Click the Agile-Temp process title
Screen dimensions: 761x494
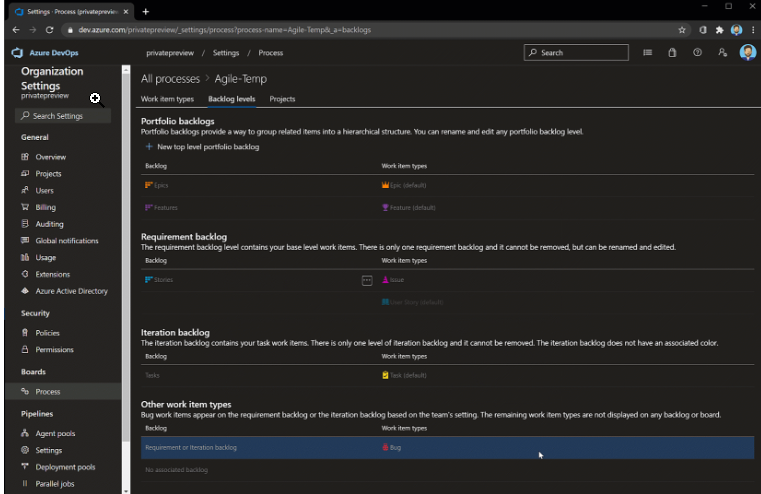pos(241,79)
